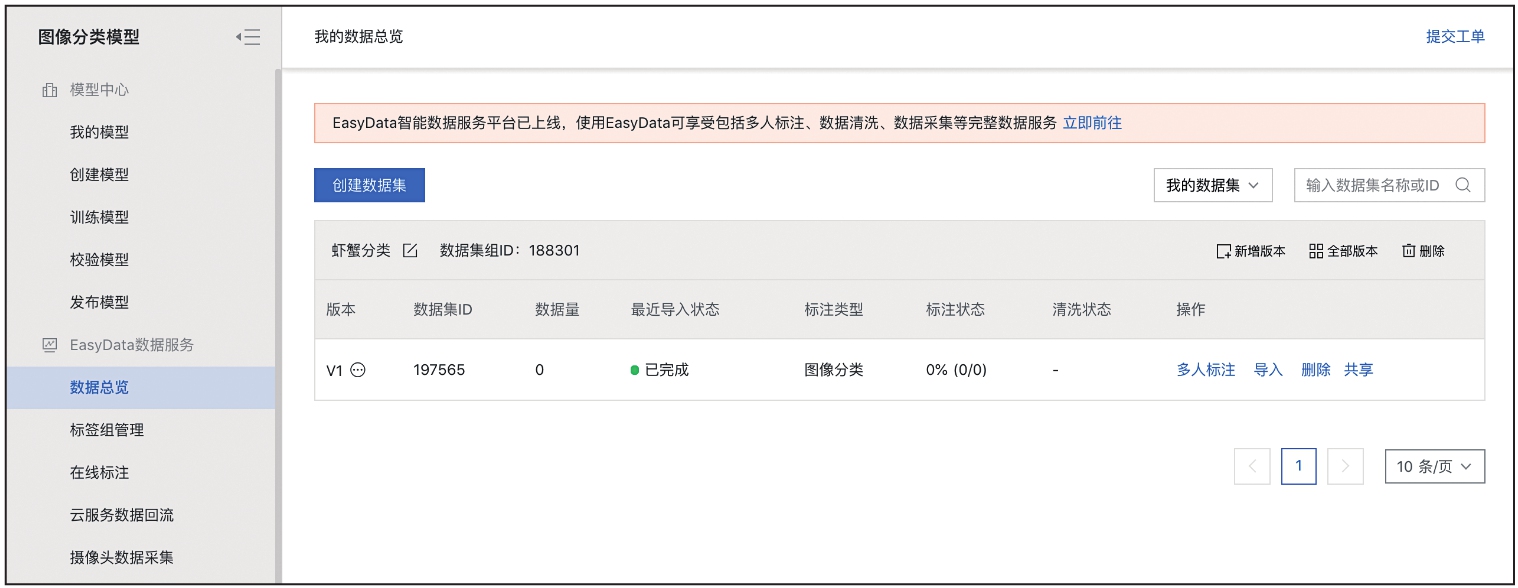Click the 数据集组ID：188301 text
Image resolution: width=1518 pixels, height=588 pixels.
point(510,251)
